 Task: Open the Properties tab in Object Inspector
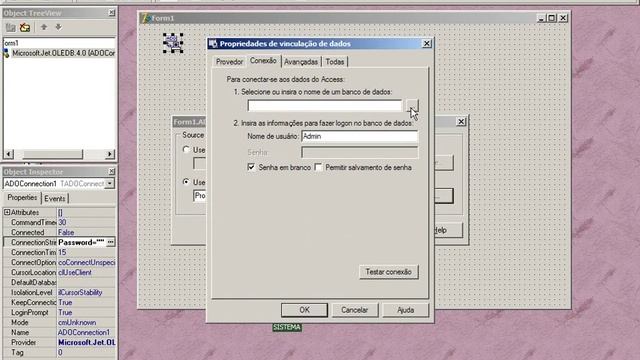click(22, 198)
